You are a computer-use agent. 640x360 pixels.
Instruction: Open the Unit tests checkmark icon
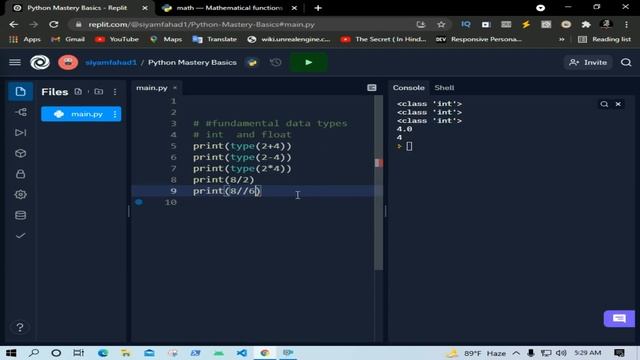click(20, 236)
